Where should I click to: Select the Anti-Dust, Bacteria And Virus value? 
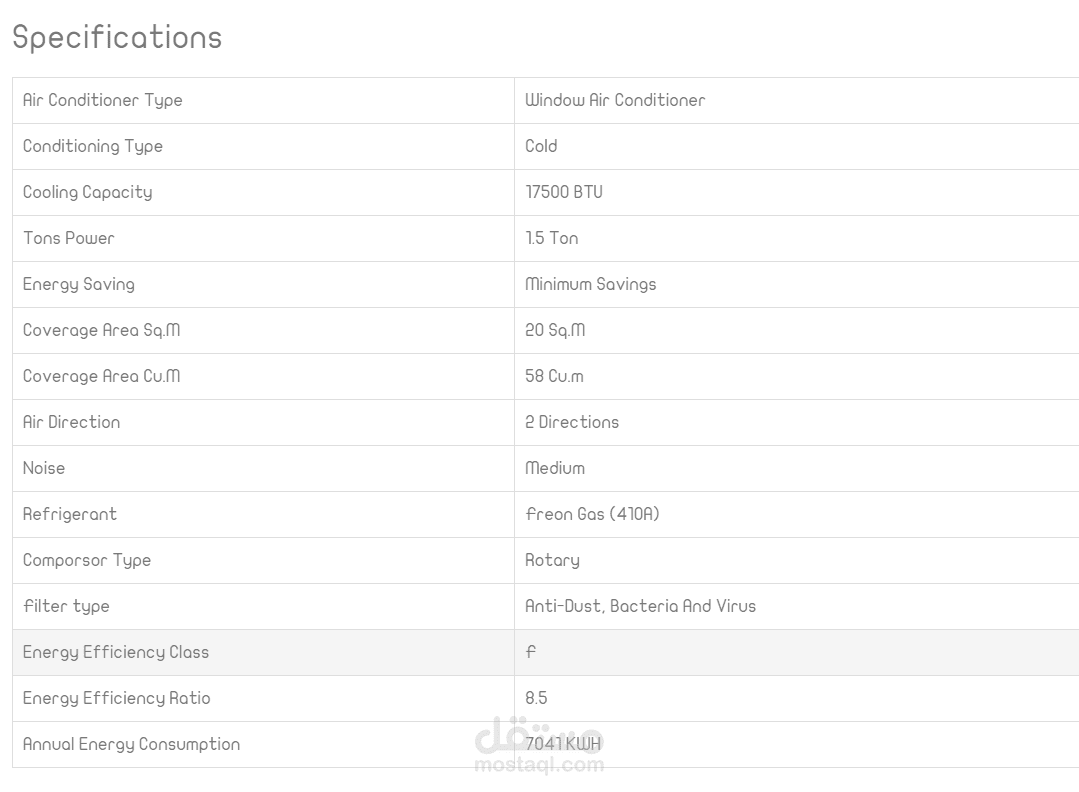pos(640,606)
